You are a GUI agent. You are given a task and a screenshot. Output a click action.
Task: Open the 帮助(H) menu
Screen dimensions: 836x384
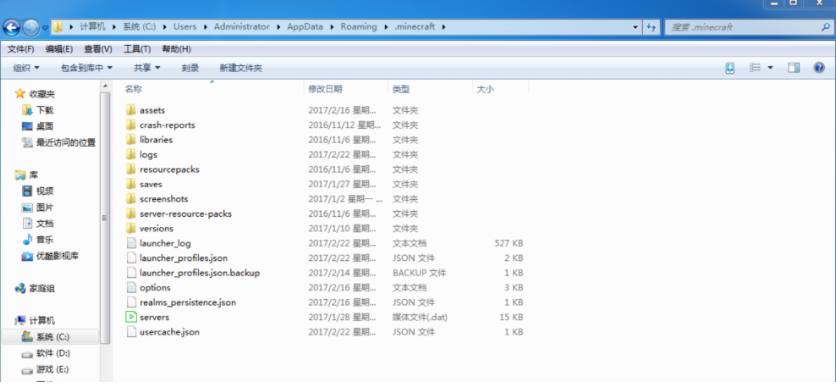click(176, 49)
